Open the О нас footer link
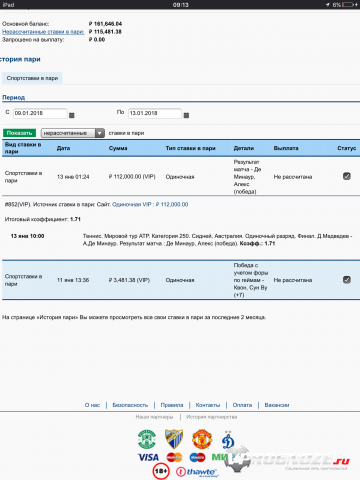Image resolution: width=360 pixels, height=480 pixels. [92, 405]
